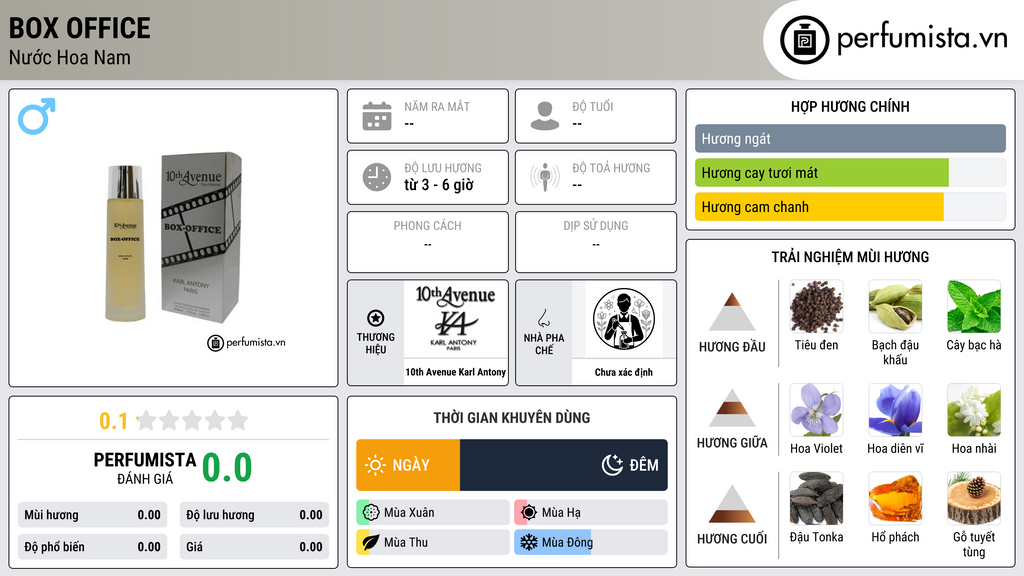Click the Hương cam chanh accord bar
Image resolution: width=1024 pixels, height=576 pixels.
(850, 206)
